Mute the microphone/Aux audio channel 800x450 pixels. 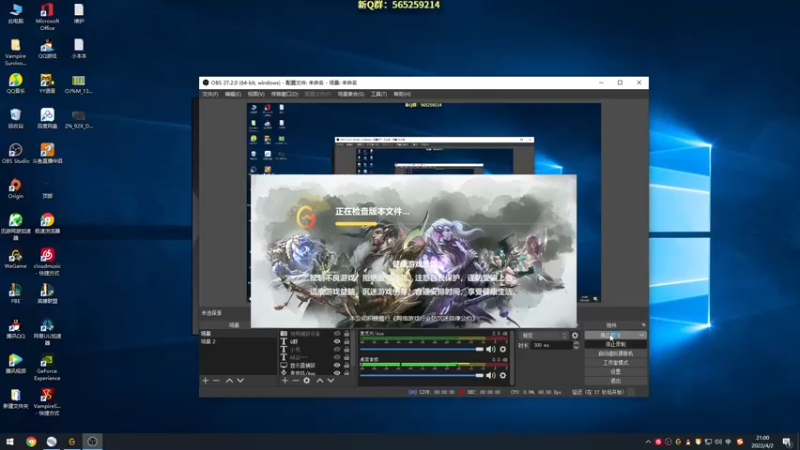pos(491,349)
